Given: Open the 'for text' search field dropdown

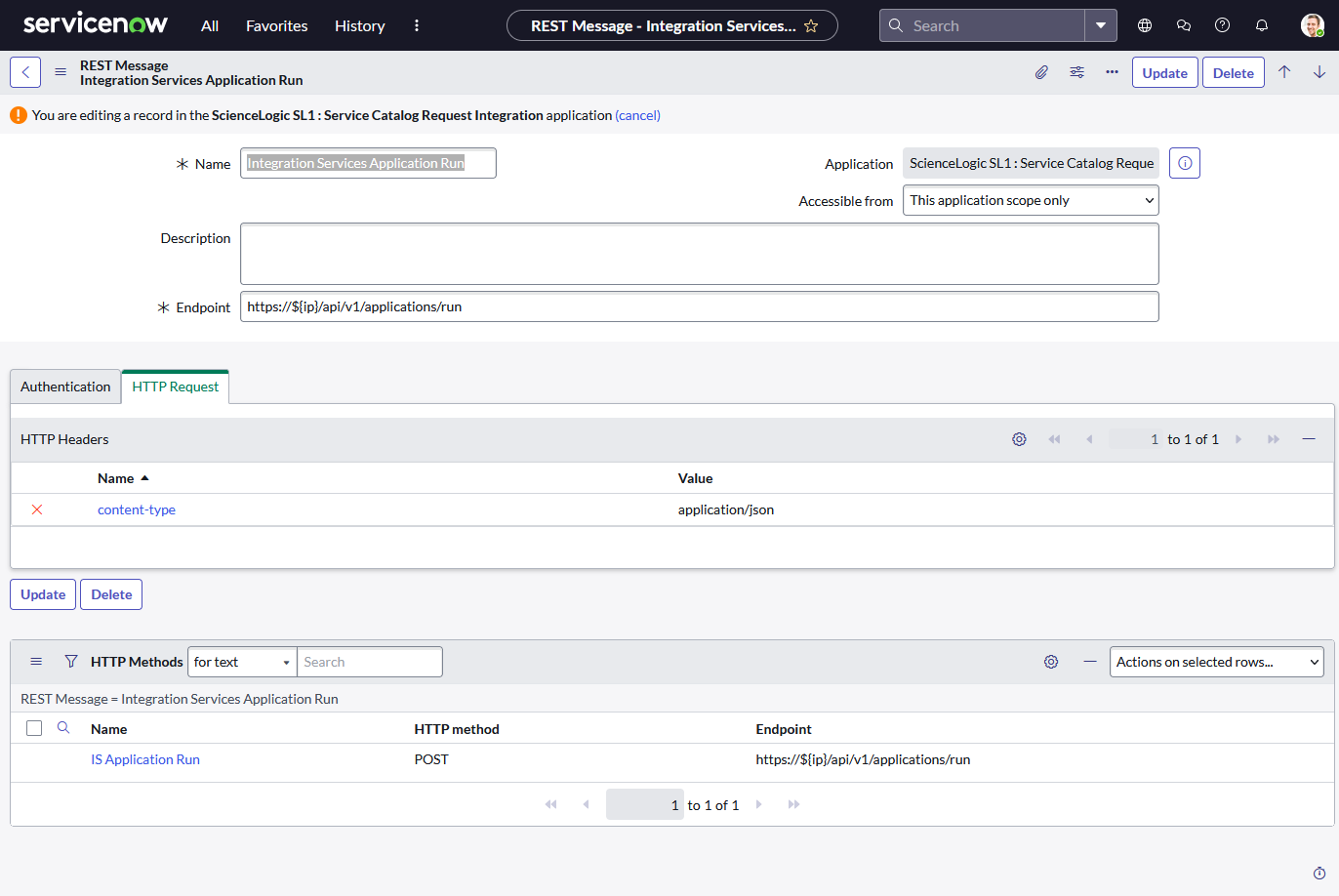Looking at the screenshot, I should (x=242, y=662).
